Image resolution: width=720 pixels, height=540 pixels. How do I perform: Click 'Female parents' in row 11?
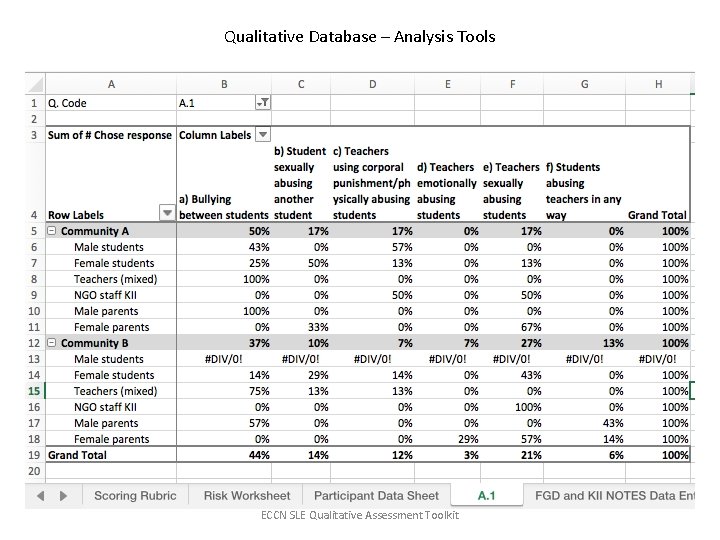click(112, 327)
